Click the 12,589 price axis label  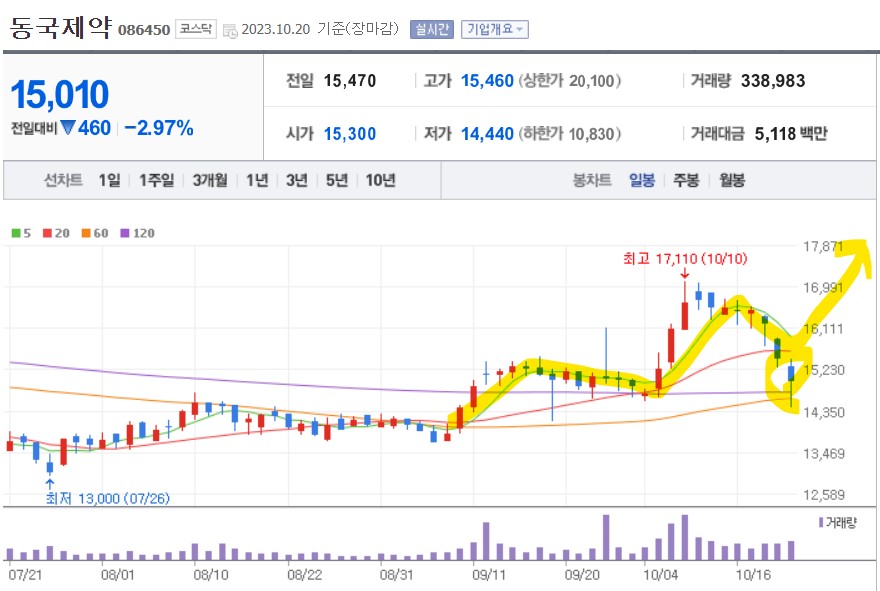pyautogui.click(x=823, y=494)
